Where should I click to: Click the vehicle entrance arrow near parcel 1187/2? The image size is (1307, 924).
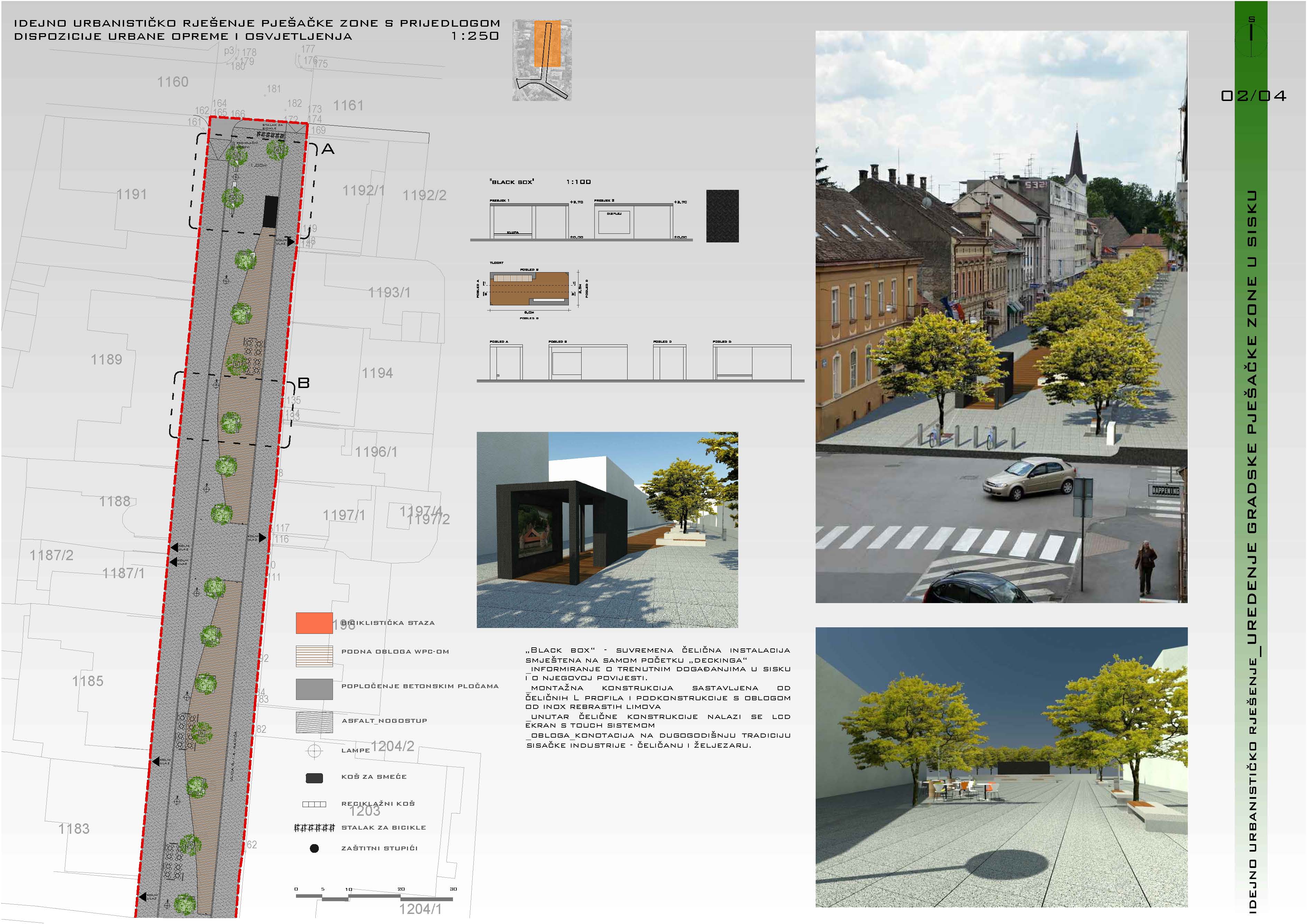pos(175,548)
